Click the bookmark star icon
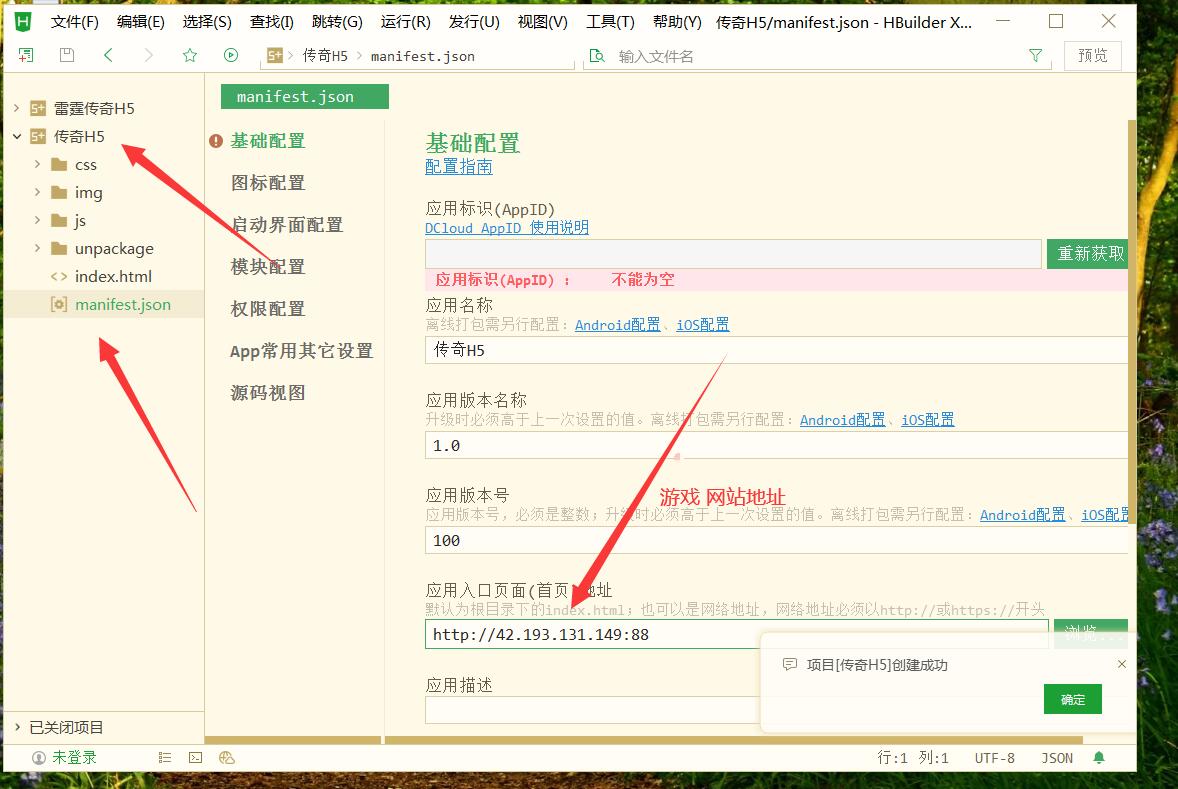The width and height of the screenshot is (1178, 789). (190, 56)
